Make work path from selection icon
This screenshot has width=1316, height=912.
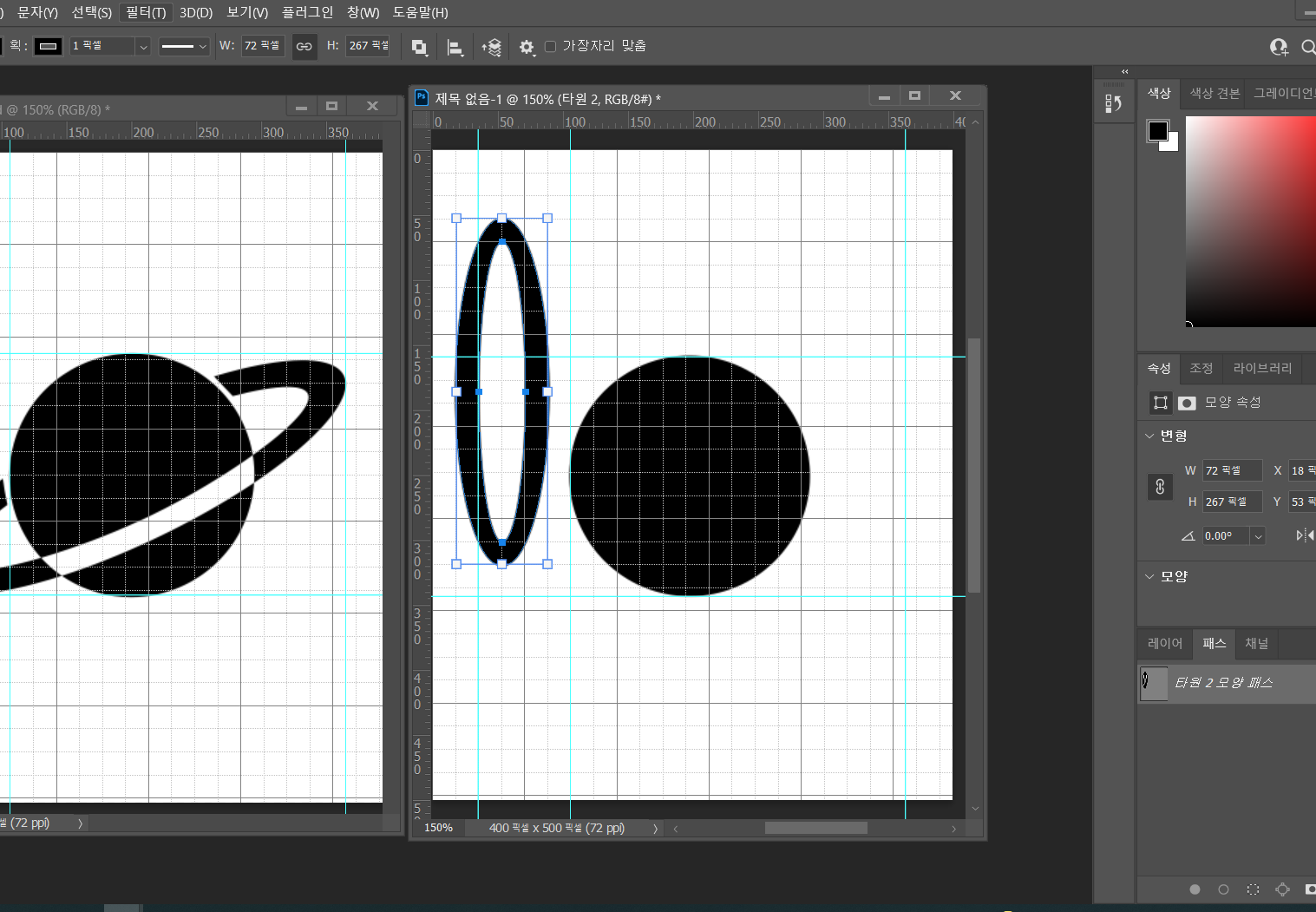pos(1282,889)
